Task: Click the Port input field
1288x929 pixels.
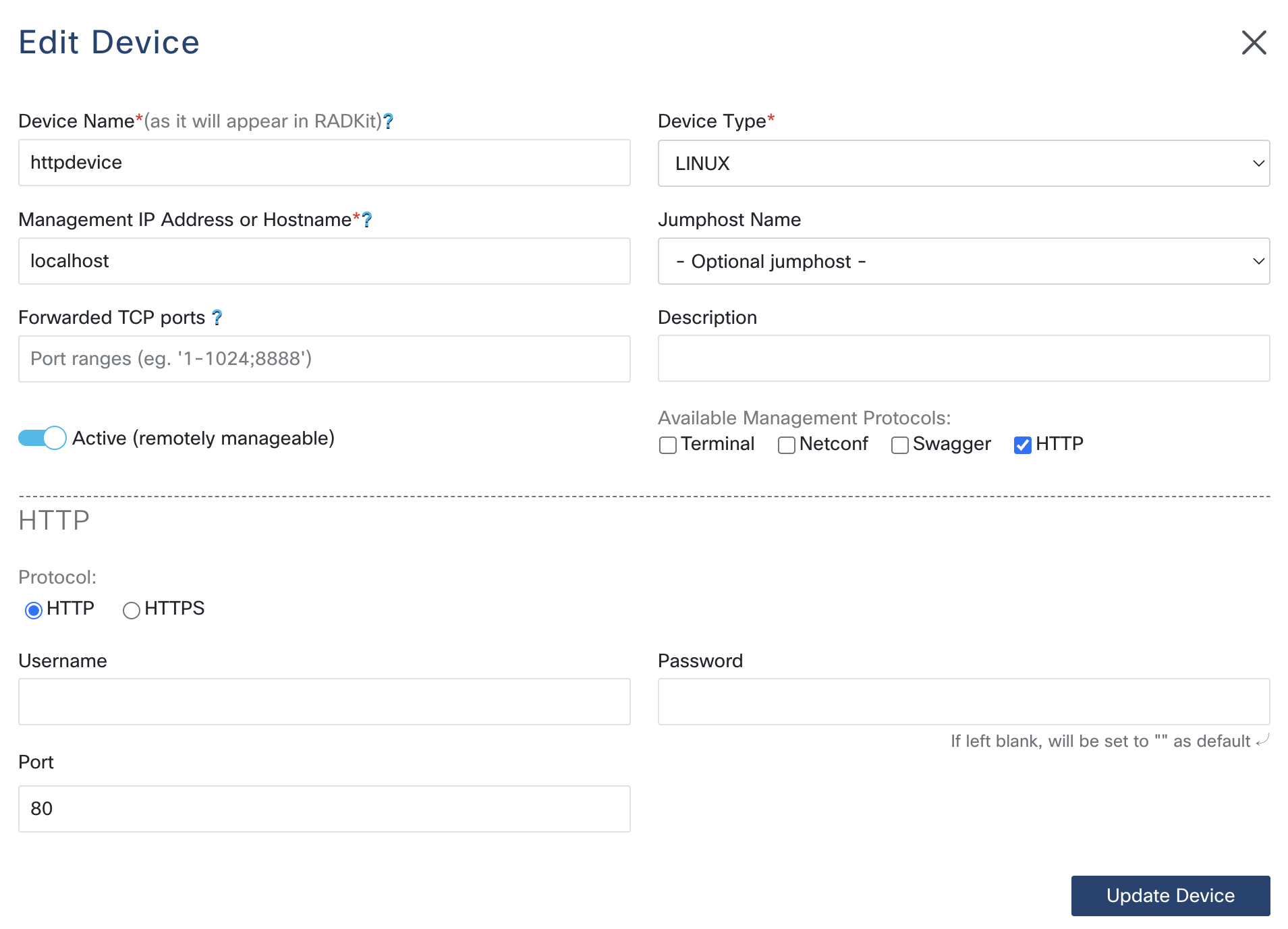Action: pyautogui.click(x=325, y=809)
